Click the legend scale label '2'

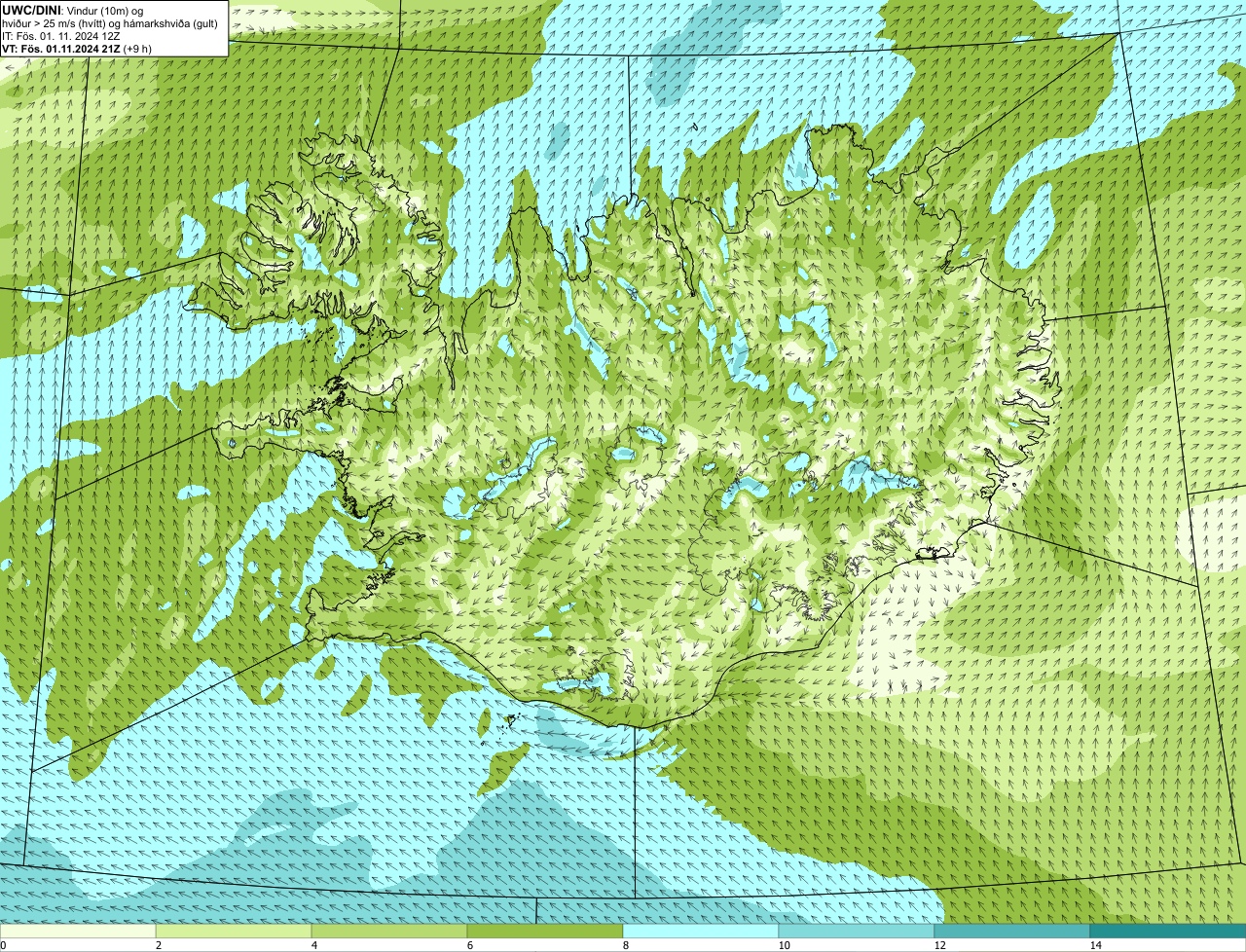pyautogui.click(x=159, y=945)
